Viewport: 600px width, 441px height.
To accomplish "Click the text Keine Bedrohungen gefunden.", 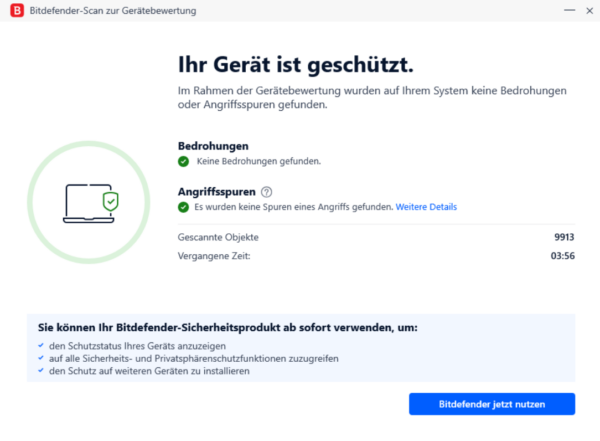I will point(259,161).
